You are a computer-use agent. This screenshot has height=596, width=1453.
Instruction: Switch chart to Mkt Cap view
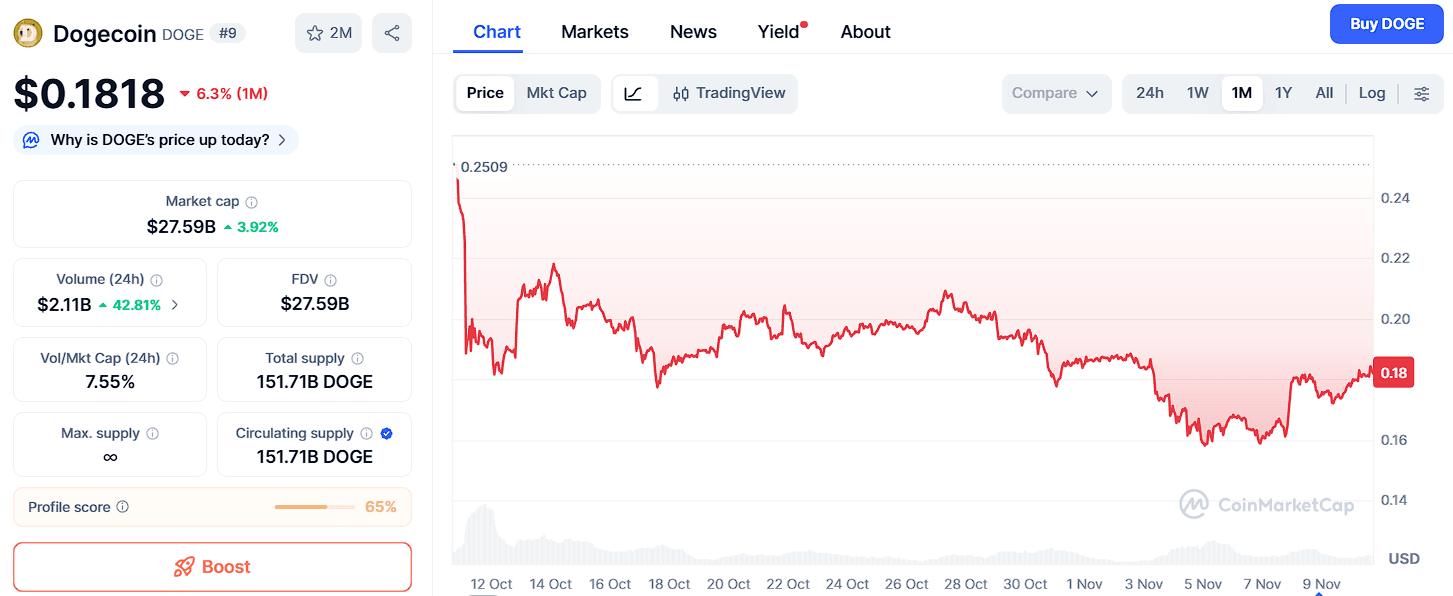pyautogui.click(x=556, y=93)
